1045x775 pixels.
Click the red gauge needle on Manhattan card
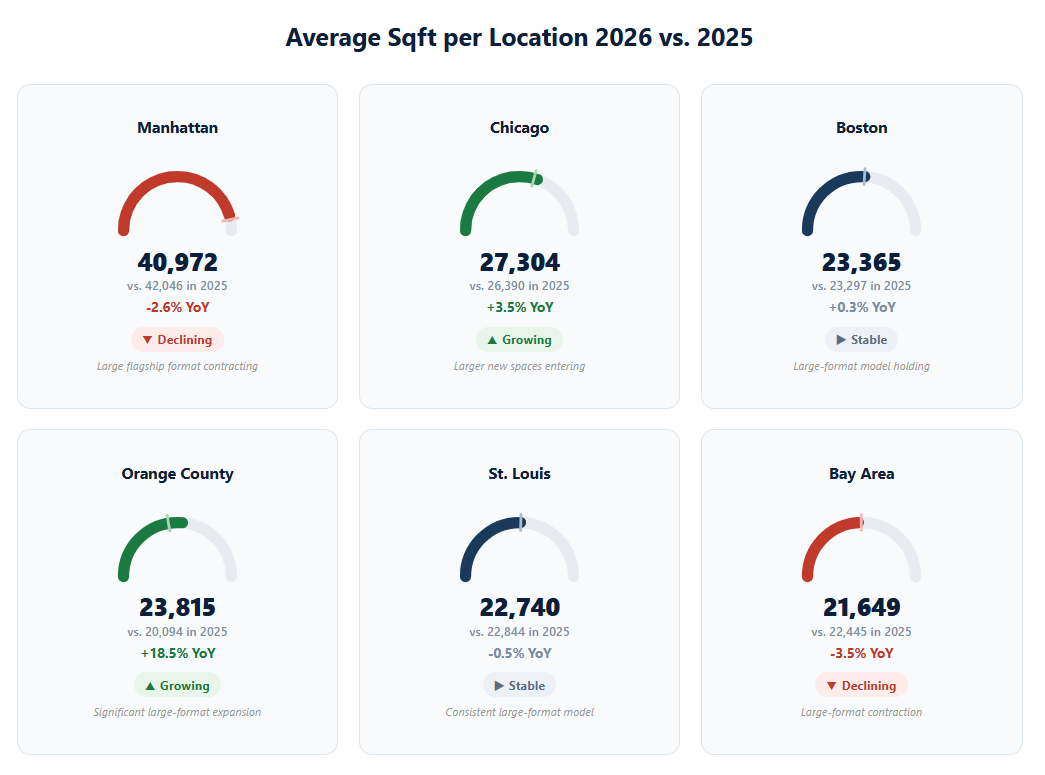coord(231,222)
